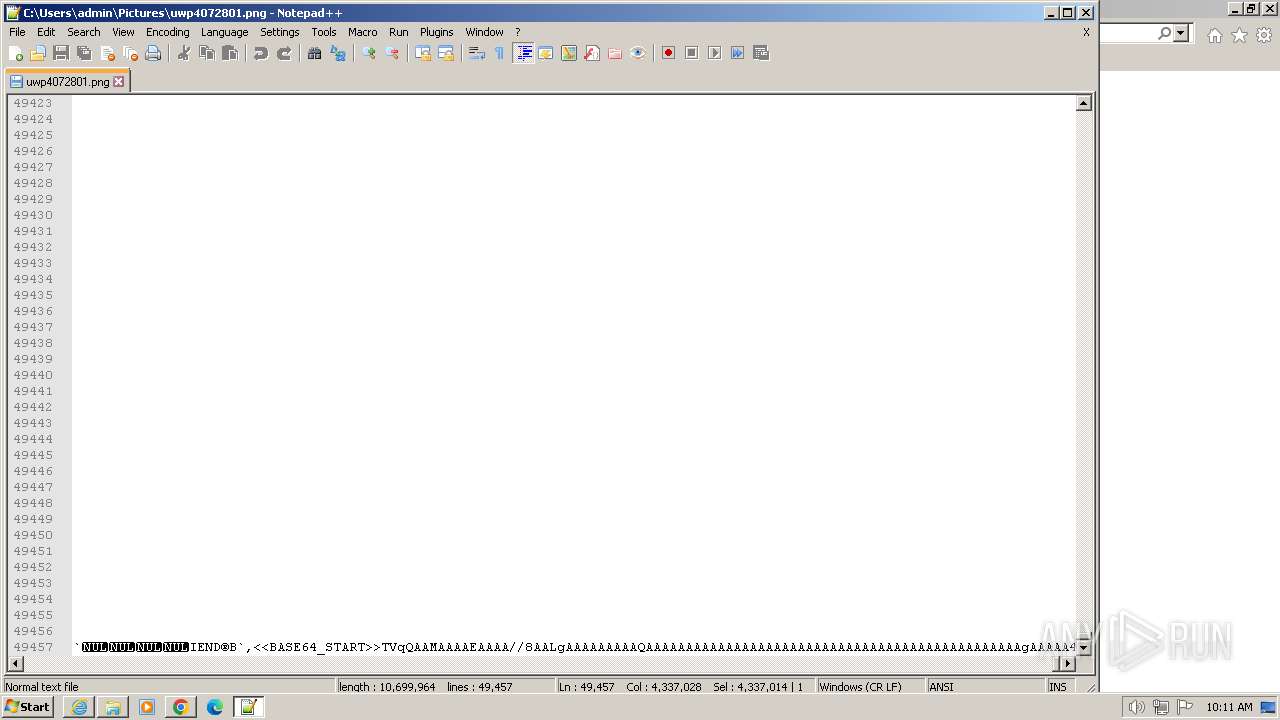Open the Macro menu
Image resolution: width=1280 pixels, height=720 pixels.
click(363, 32)
